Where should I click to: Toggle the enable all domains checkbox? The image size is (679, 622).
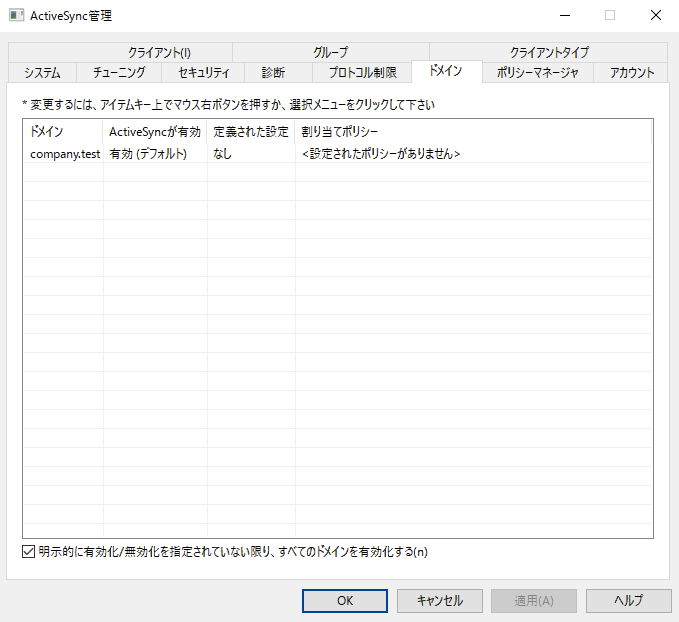[28, 551]
